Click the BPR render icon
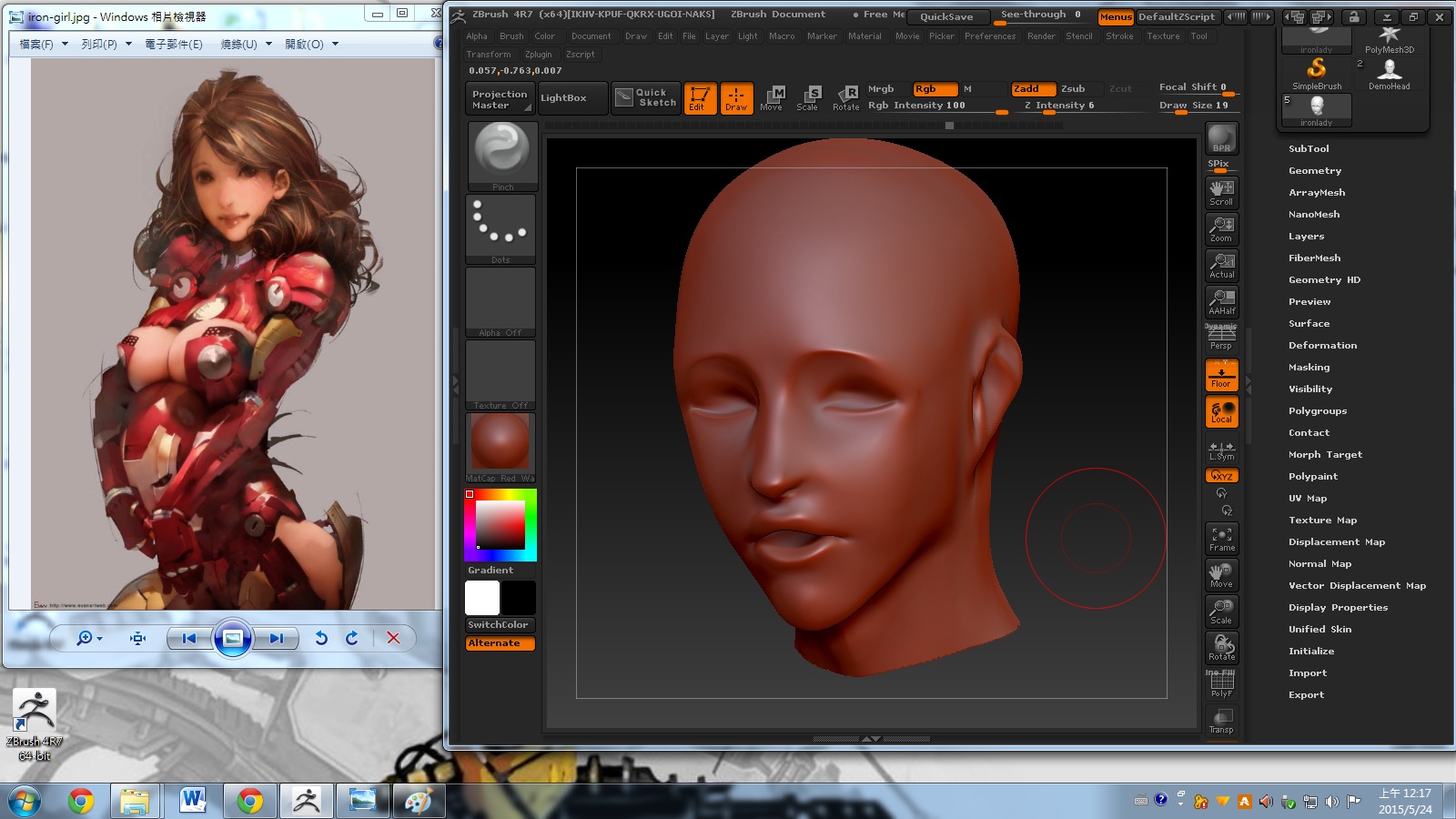 [x=1221, y=138]
